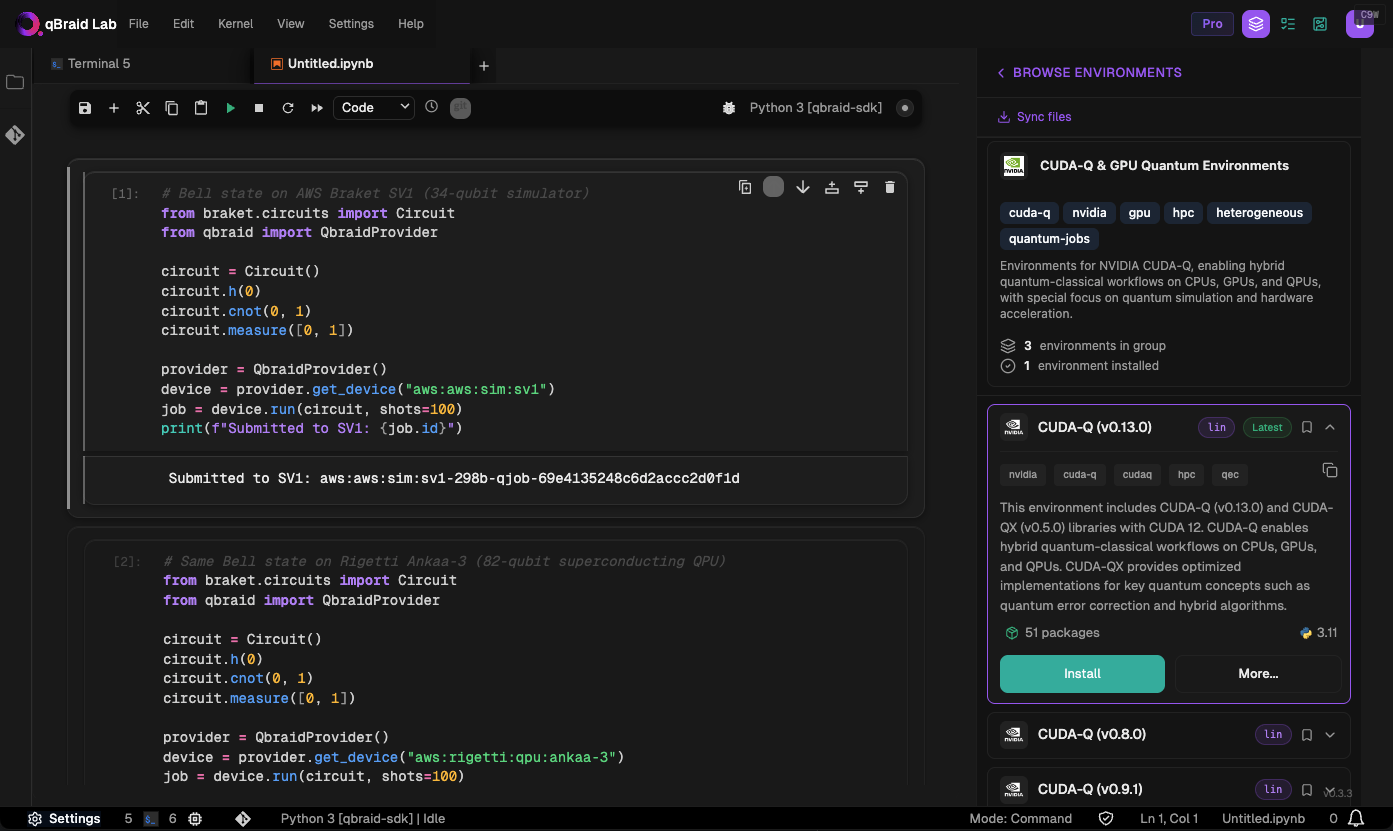1393x831 pixels.
Task: Copy the selected cell from the notebook toolbar
Action: pyautogui.click(x=172, y=108)
